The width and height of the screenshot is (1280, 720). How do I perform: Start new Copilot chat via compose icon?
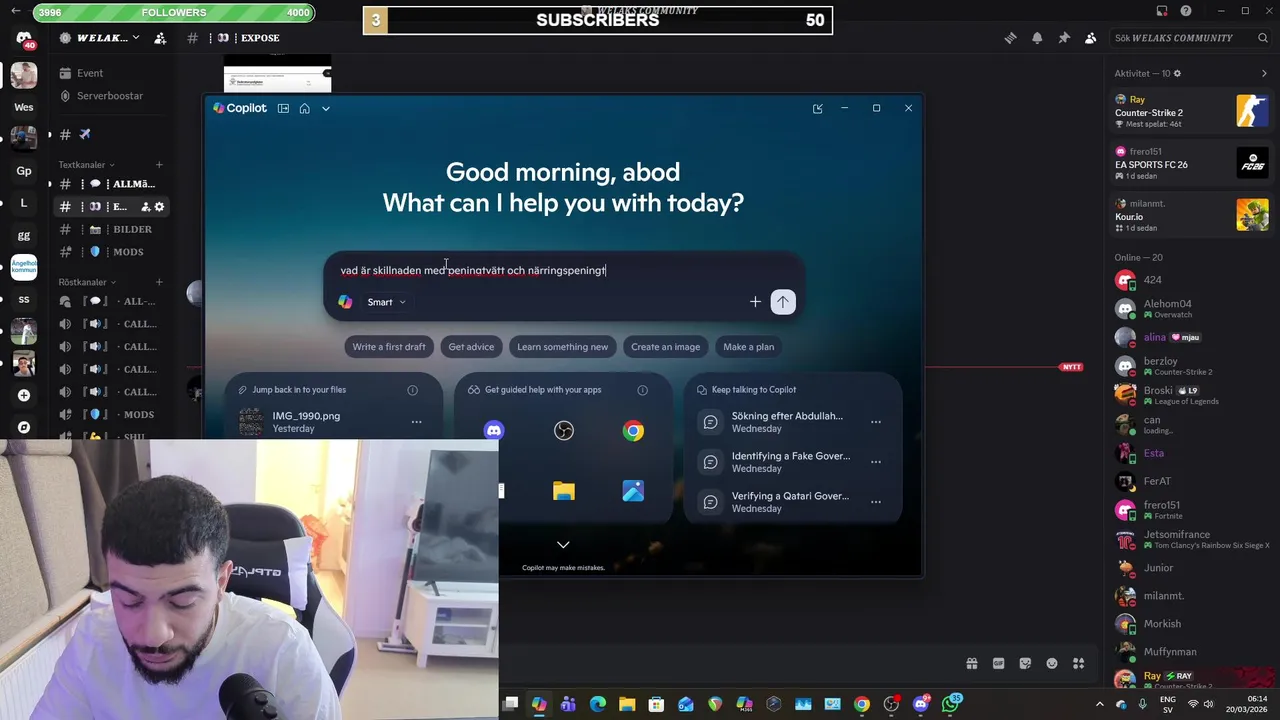(x=817, y=108)
